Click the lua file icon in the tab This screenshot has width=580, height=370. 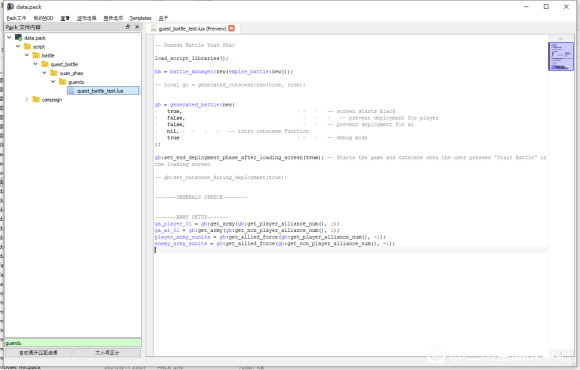pos(154,28)
